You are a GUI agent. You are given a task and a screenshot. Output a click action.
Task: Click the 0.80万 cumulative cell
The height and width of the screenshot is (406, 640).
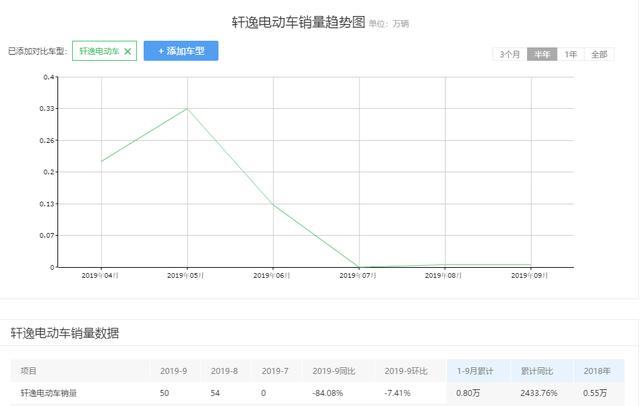click(x=468, y=393)
